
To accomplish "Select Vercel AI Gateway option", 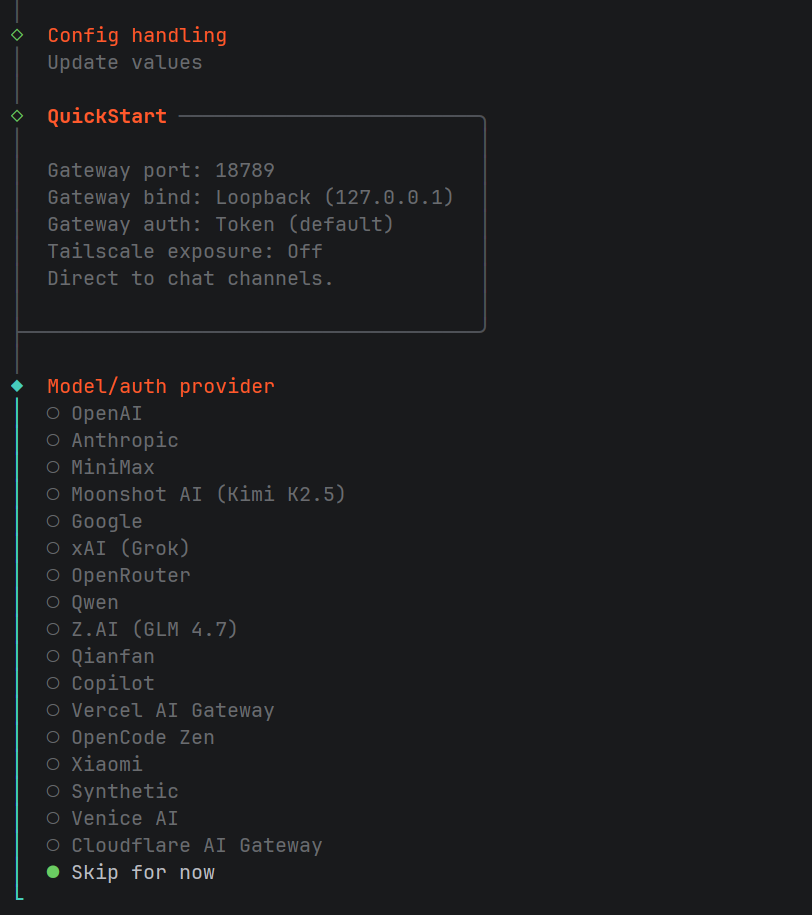I will (161, 710).
